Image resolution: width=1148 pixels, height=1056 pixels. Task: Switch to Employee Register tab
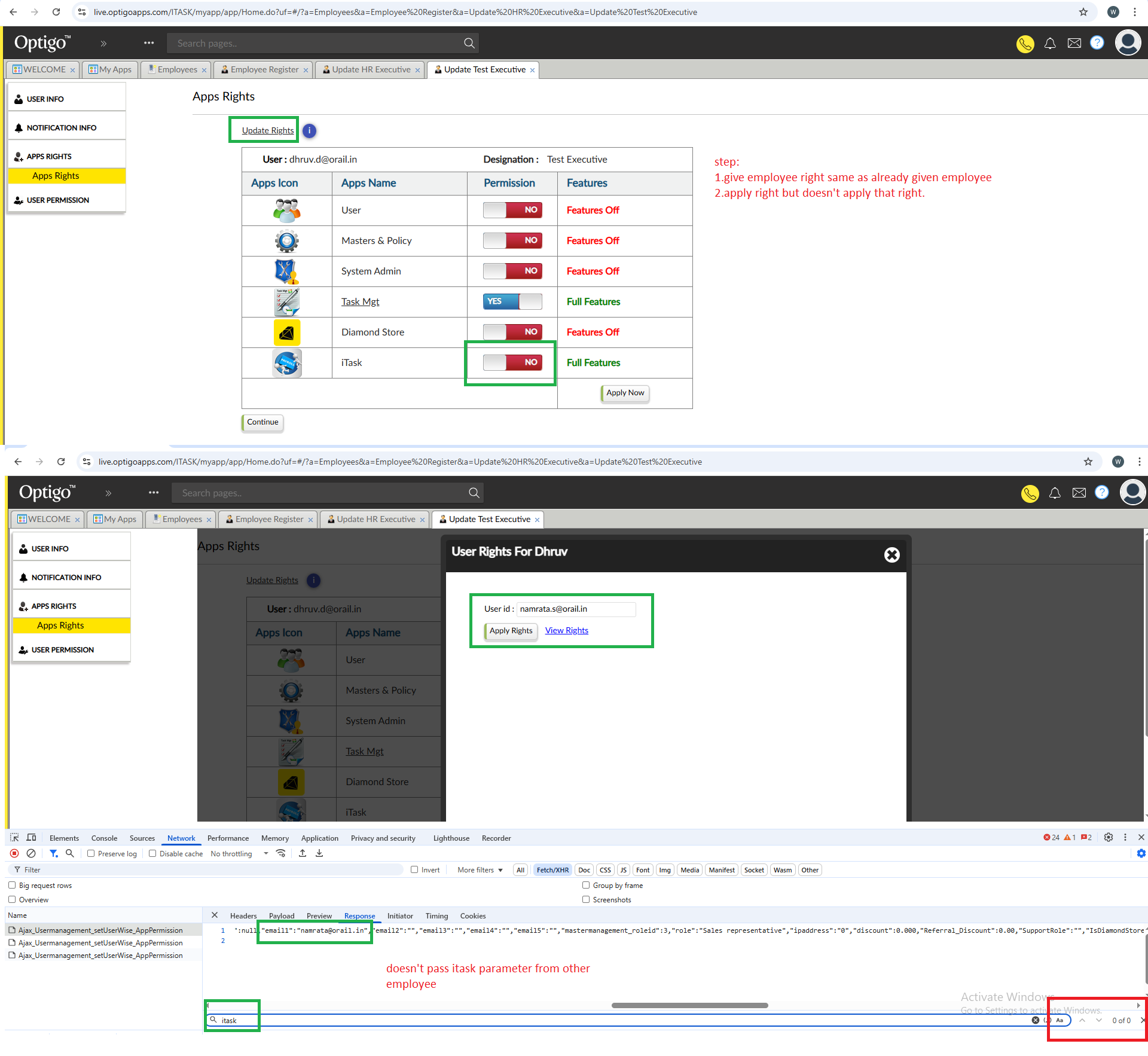tap(264, 70)
